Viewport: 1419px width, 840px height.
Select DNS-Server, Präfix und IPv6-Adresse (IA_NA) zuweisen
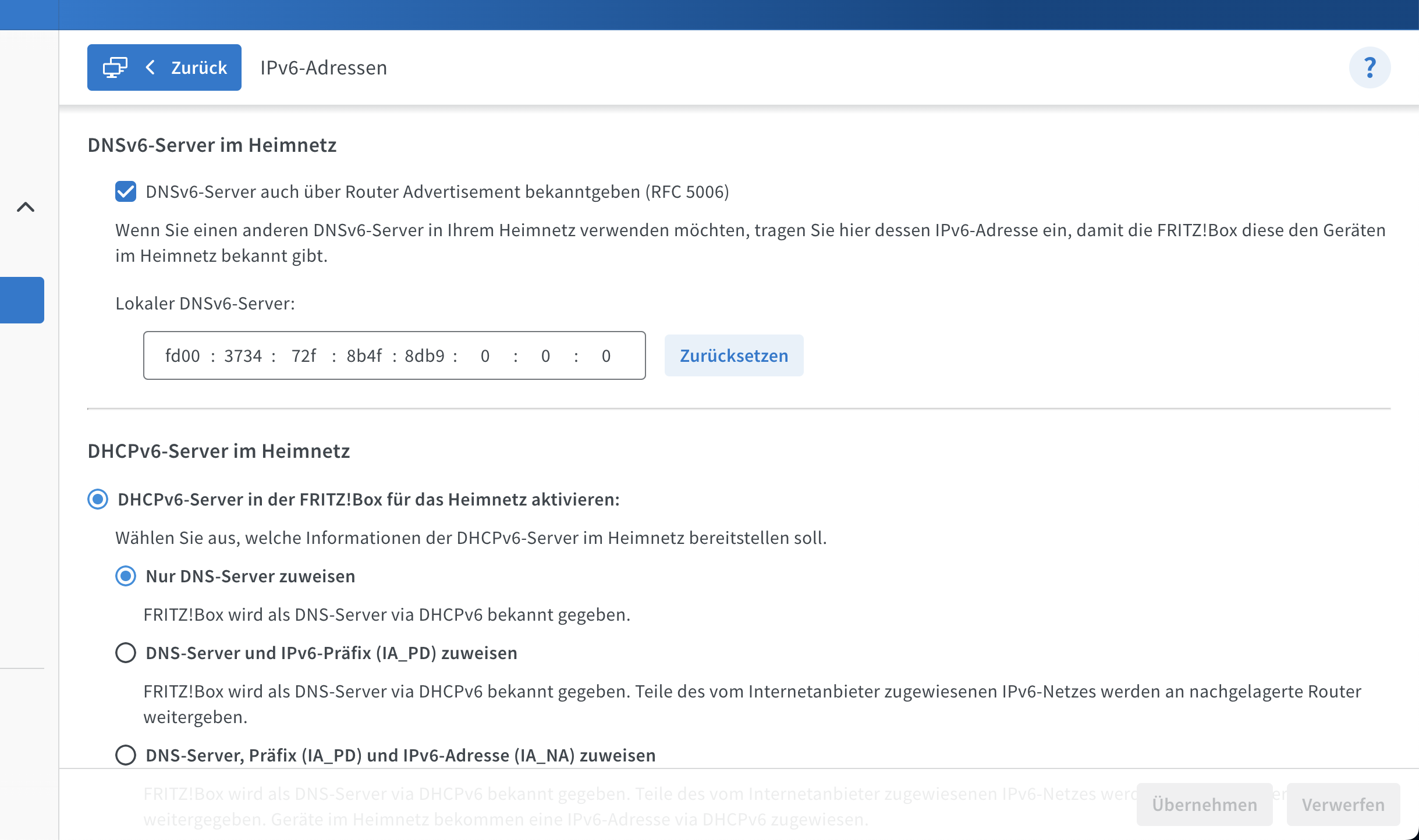click(x=126, y=755)
